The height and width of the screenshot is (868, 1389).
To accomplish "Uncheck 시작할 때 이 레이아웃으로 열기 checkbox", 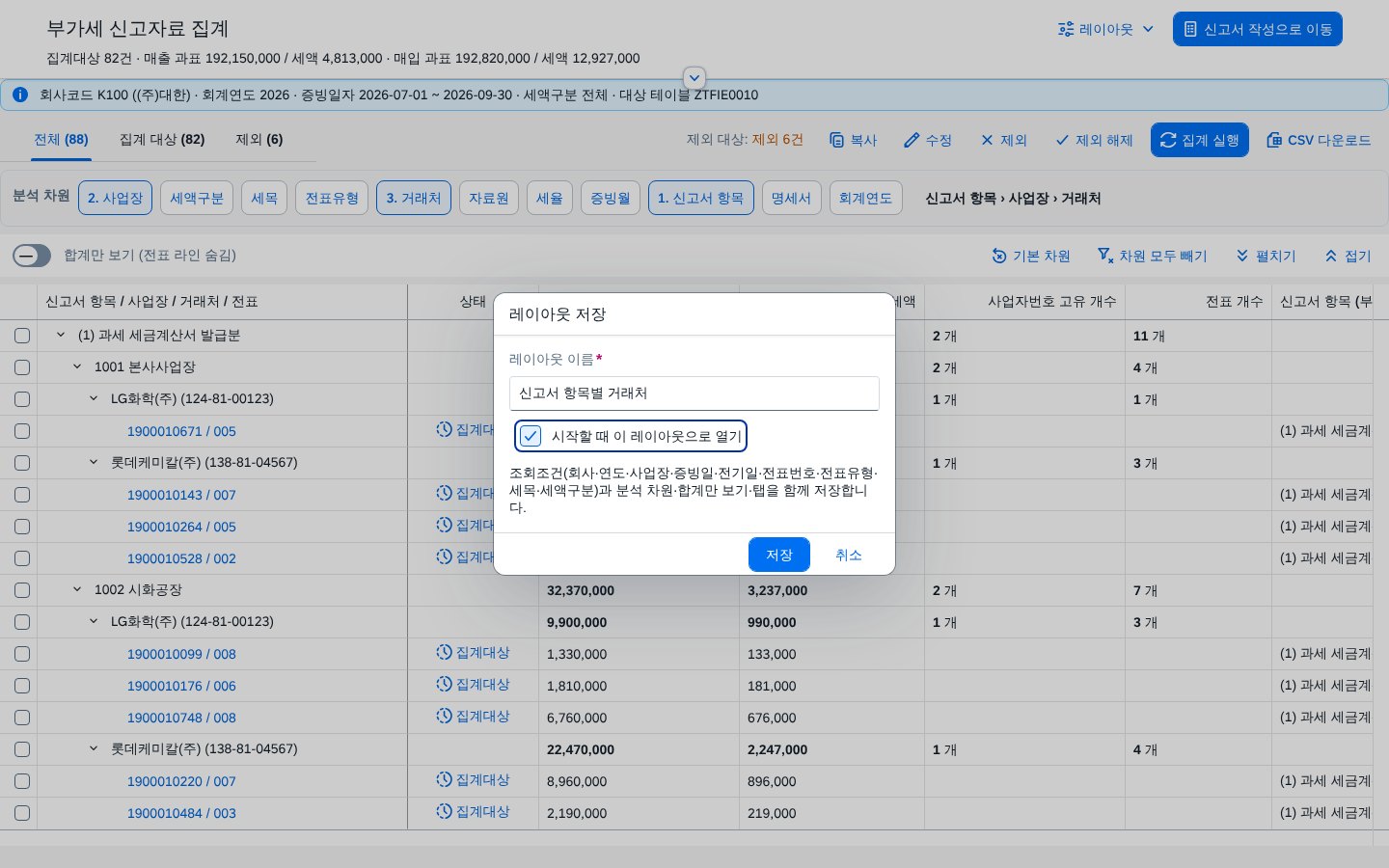I will 531,436.
